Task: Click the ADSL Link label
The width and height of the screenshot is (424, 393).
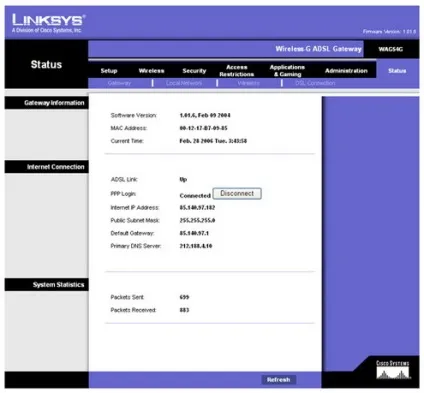Action: (124, 179)
